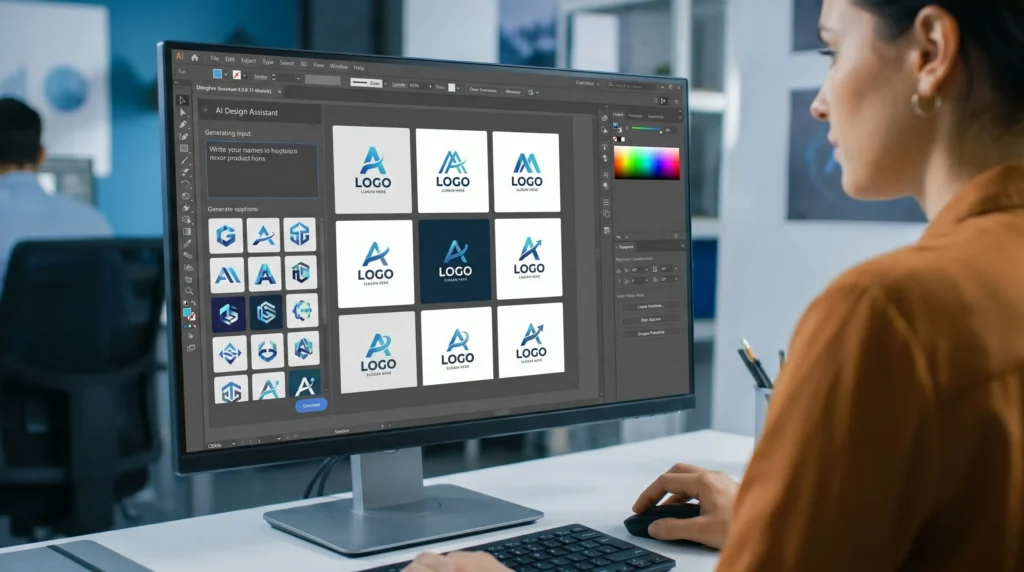1024x572 pixels.
Task: Click the bottom Shapes button in right panel
Action: [650, 333]
